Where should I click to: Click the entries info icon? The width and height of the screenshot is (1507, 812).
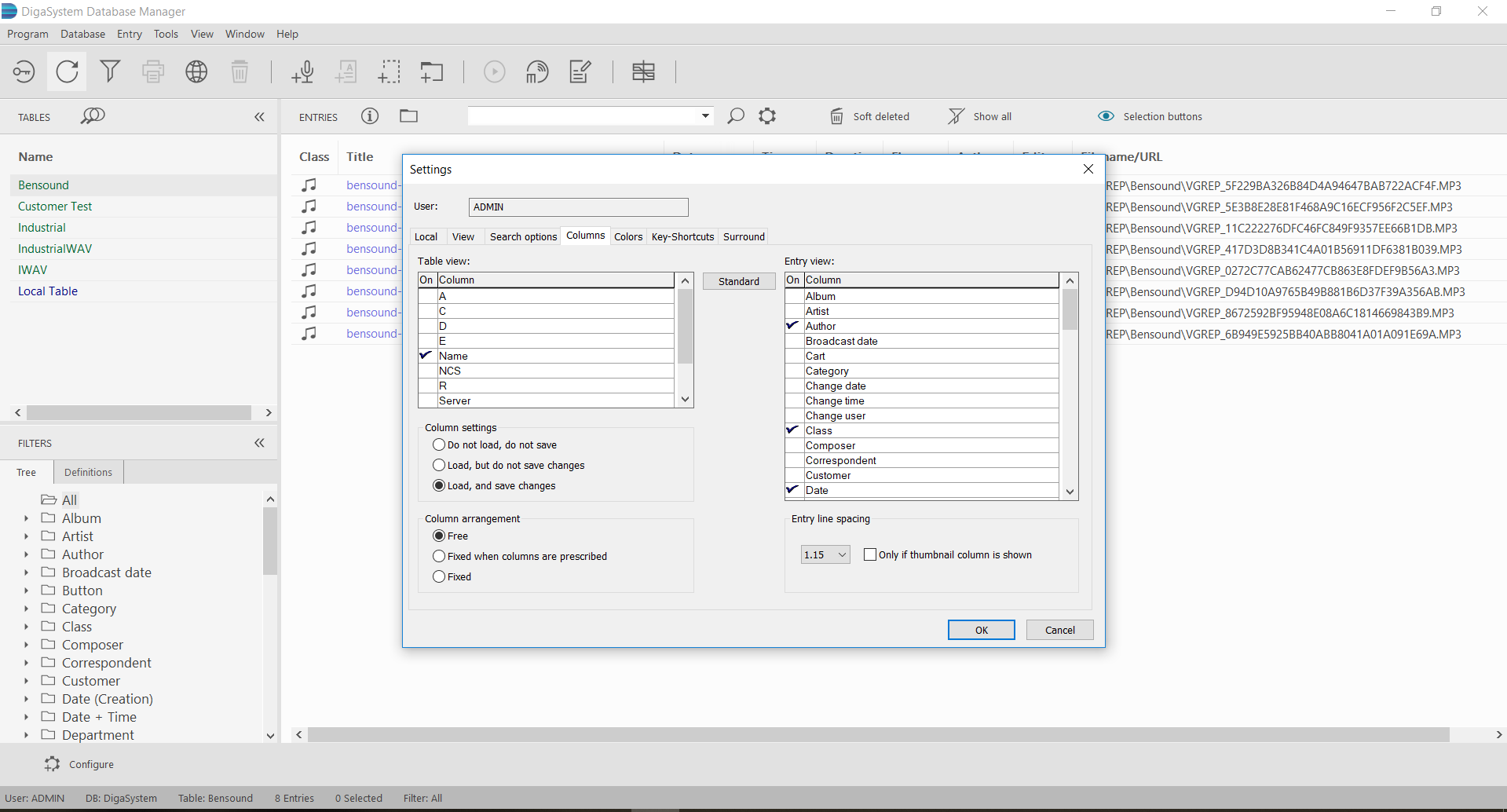coord(370,116)
